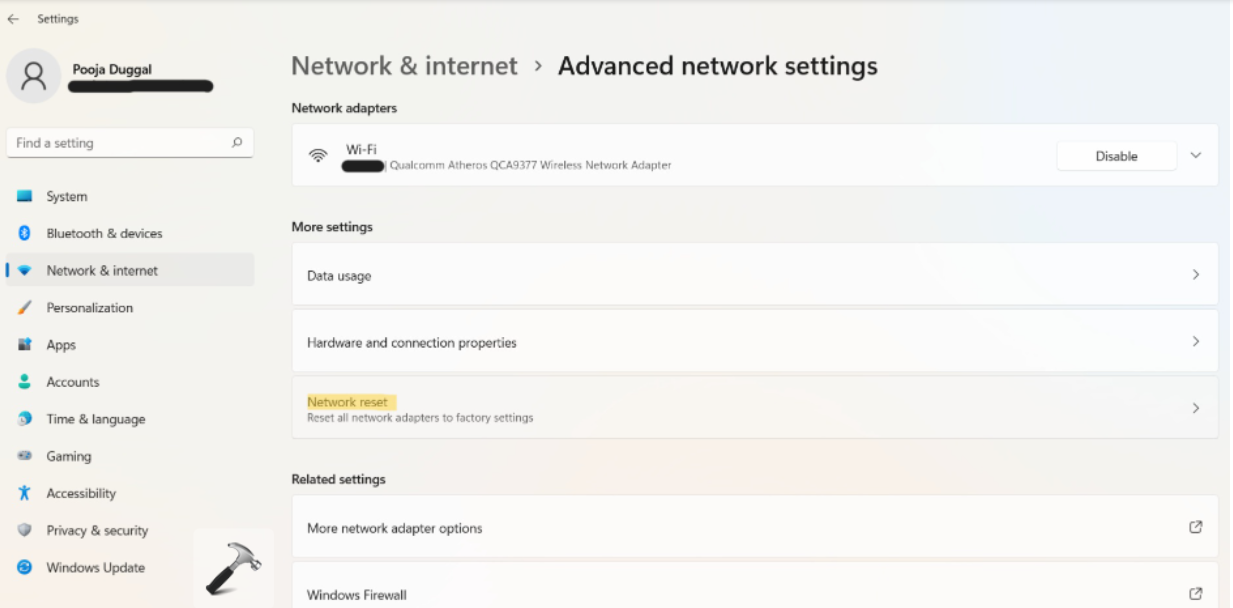Image resolution: width=1233 pixels, height=608 pixels.
Task: Disable the Wi-Fi network adapter
Action: tap(1116, 156)
